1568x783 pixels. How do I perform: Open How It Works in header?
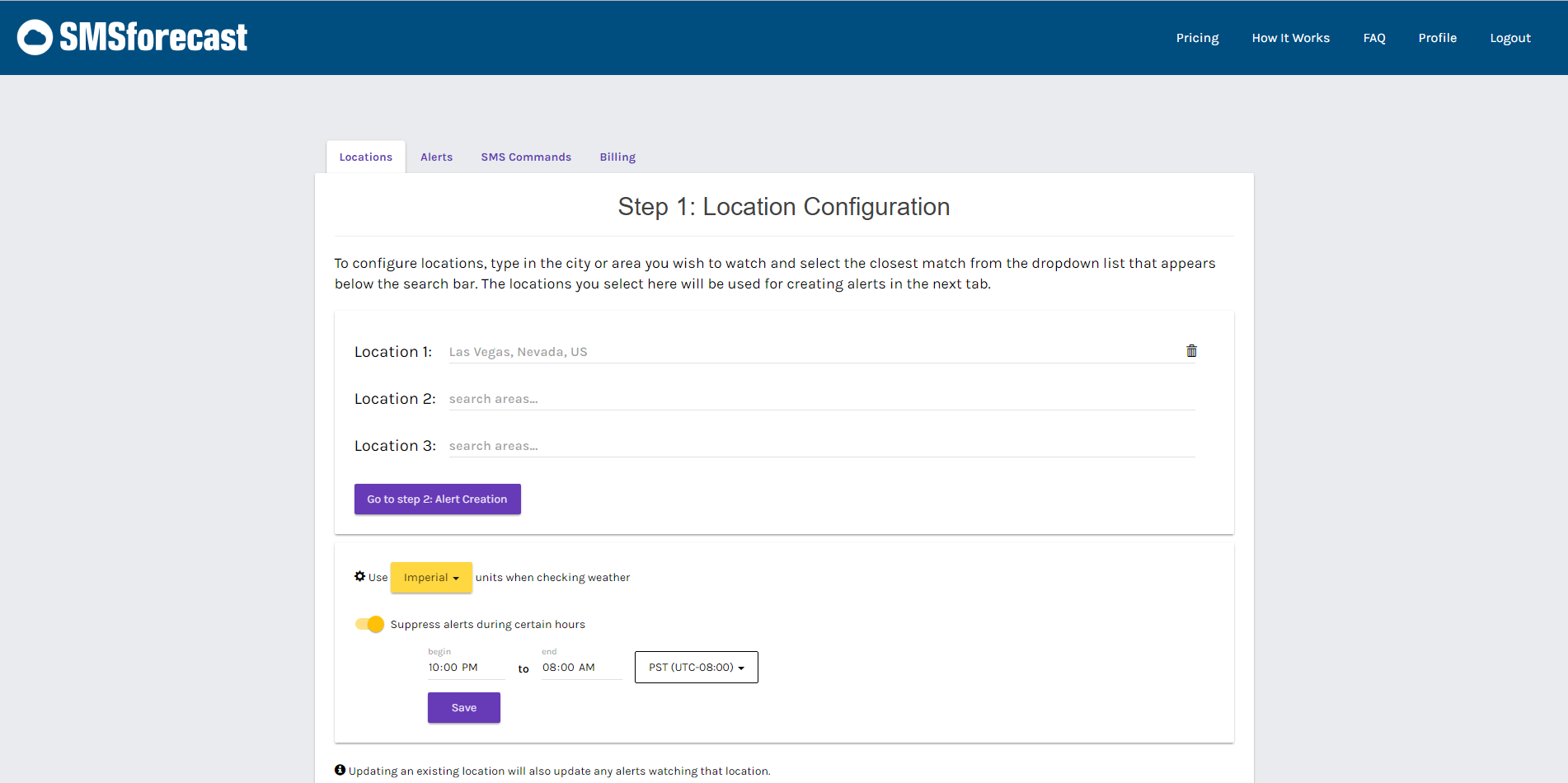(x=1290, y=38)
